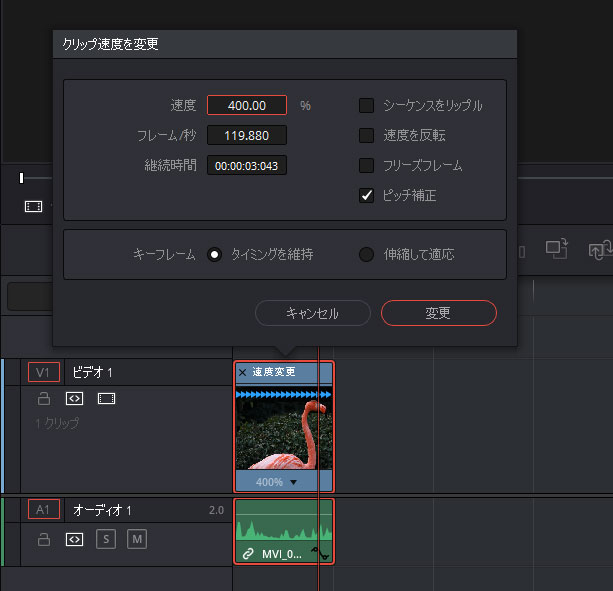This screenshot has width=613, height=591.
Task: Disable ビデオ 1 track video
Action: coord(106,399)
